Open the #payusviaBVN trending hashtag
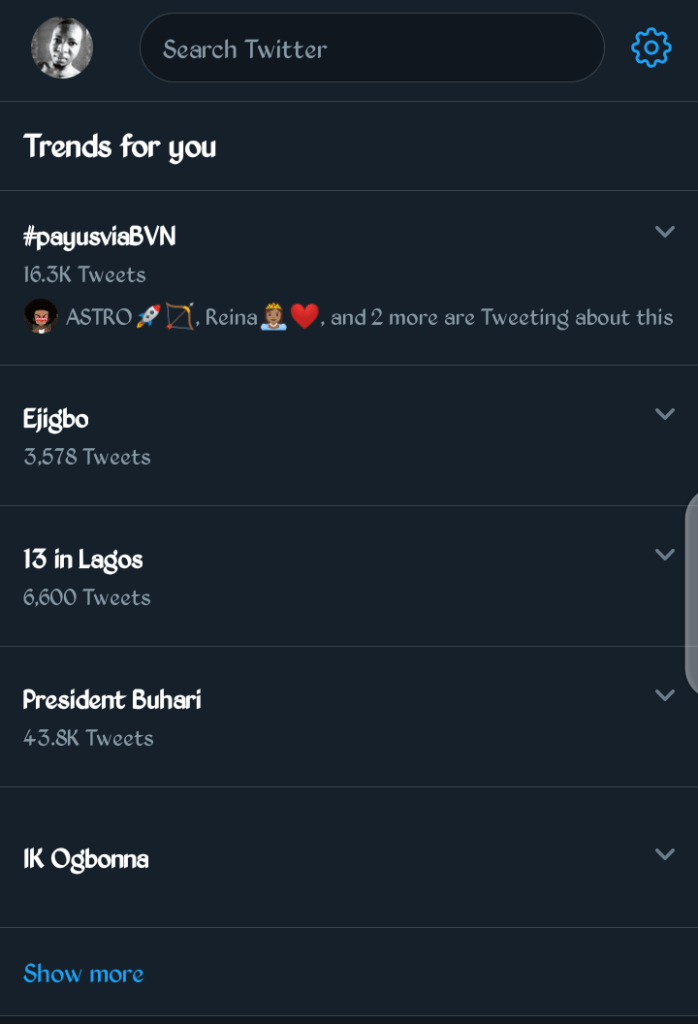The image size is (698, 1024). pos(100,237)
